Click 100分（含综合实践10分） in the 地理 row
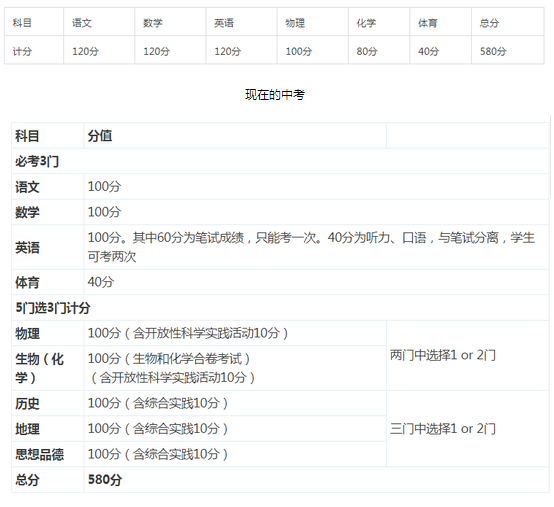Image resolution: width=554 pixels, height=507 pixels. (x=158, y=429)
